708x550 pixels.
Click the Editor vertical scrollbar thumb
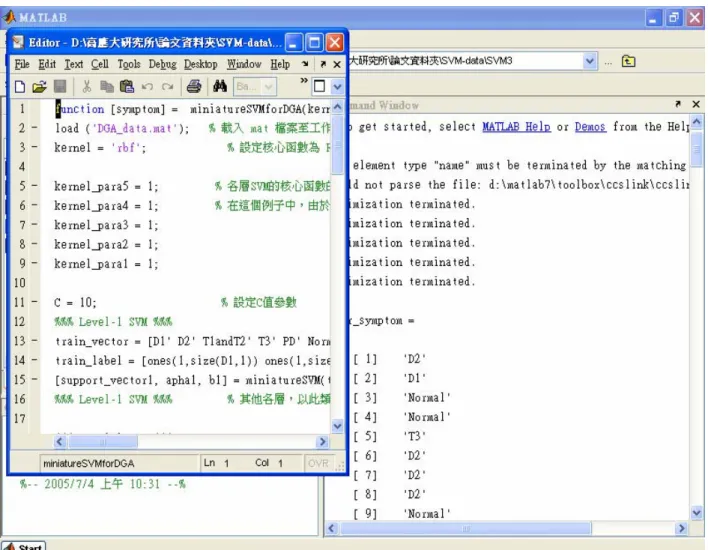point(337,144)
